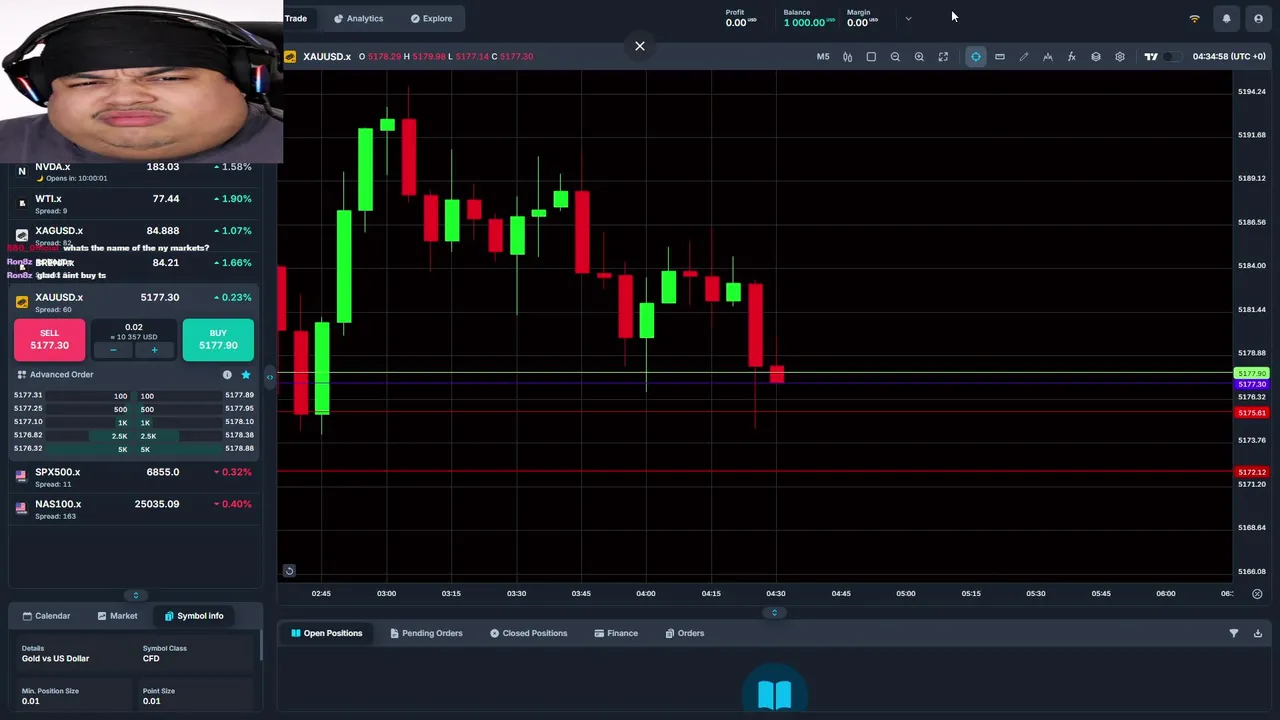Screen dimensions: 1280x720
Task: Collapse the positions panel handle
Action: (x=774, y=612)
